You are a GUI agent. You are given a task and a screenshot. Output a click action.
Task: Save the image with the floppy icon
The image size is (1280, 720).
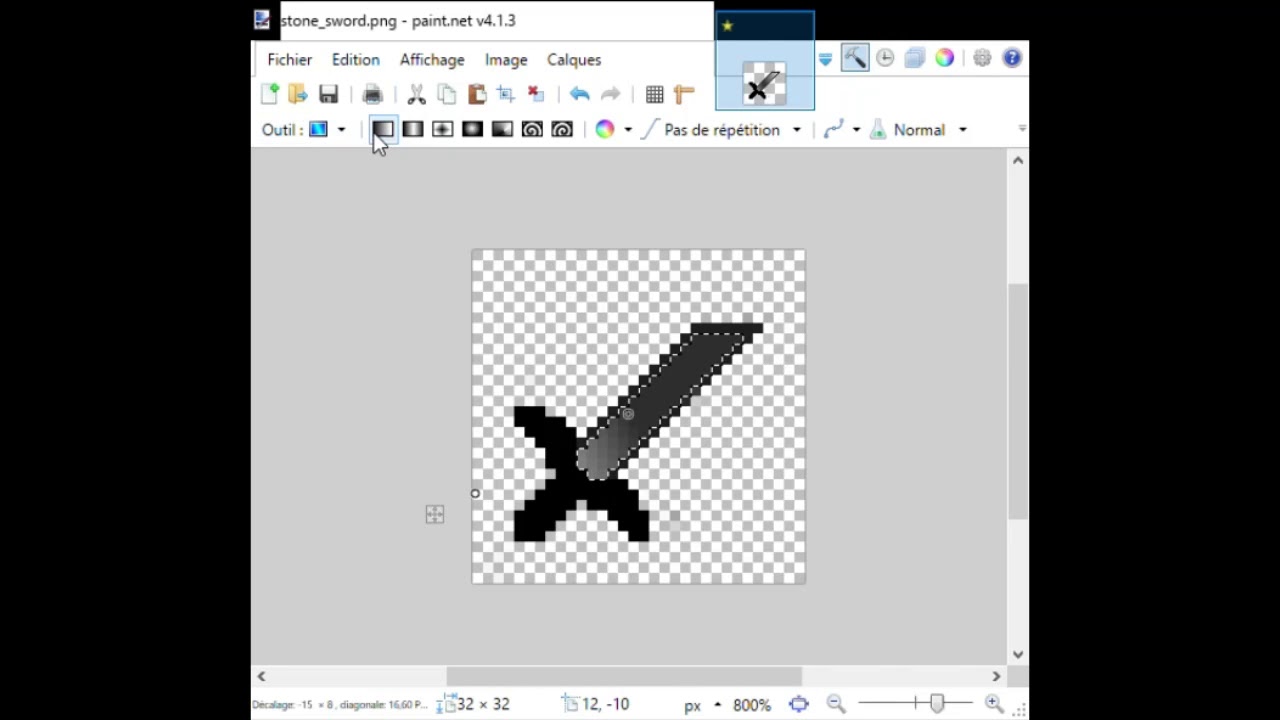[328, 94]
